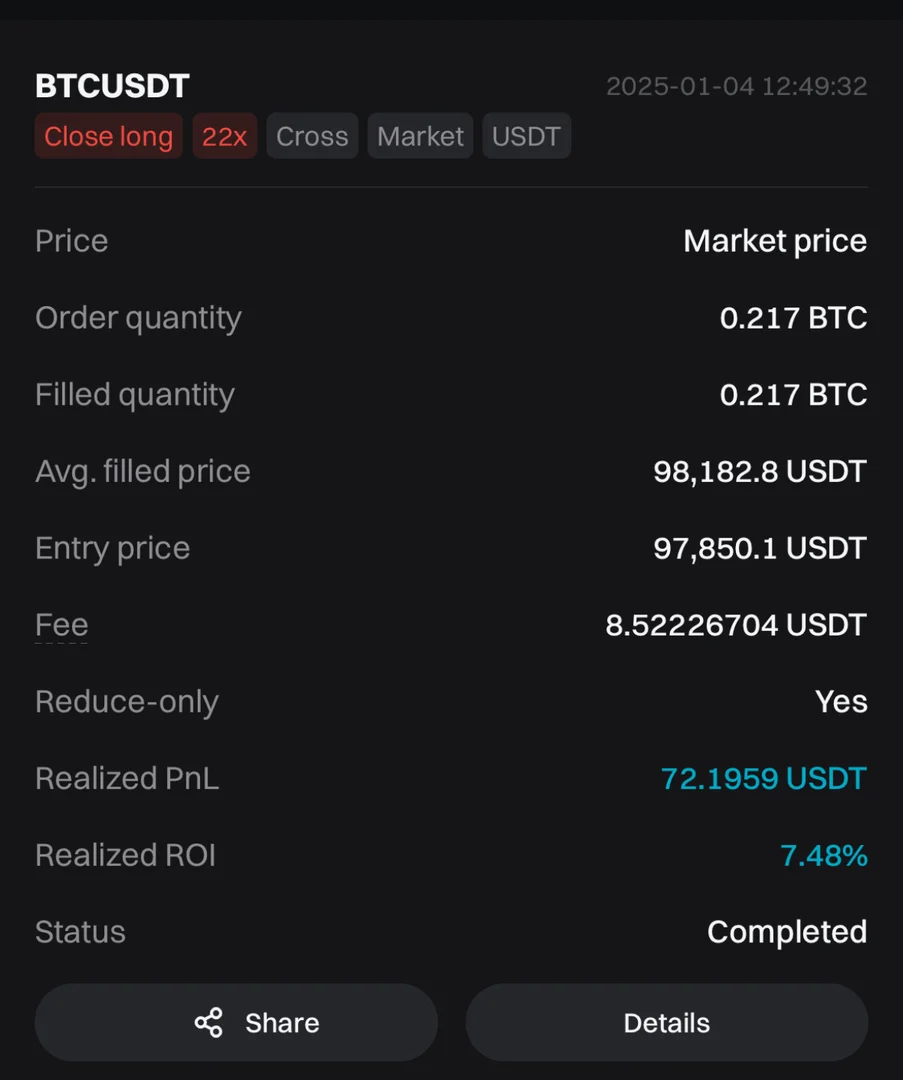This screenshot has width=903, height=1080.
Task: Tap the Completed status text
Action: (x=786, y=932)
